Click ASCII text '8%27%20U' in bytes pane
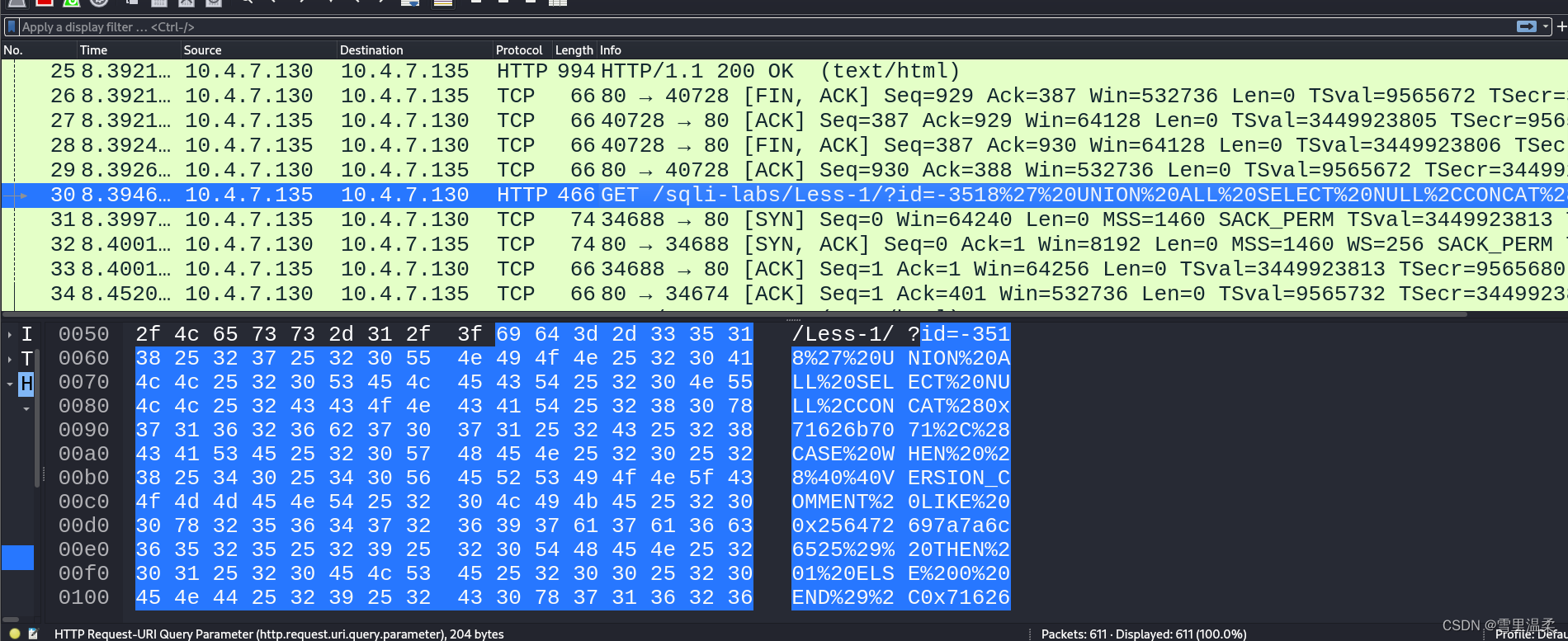 [843, 358]
